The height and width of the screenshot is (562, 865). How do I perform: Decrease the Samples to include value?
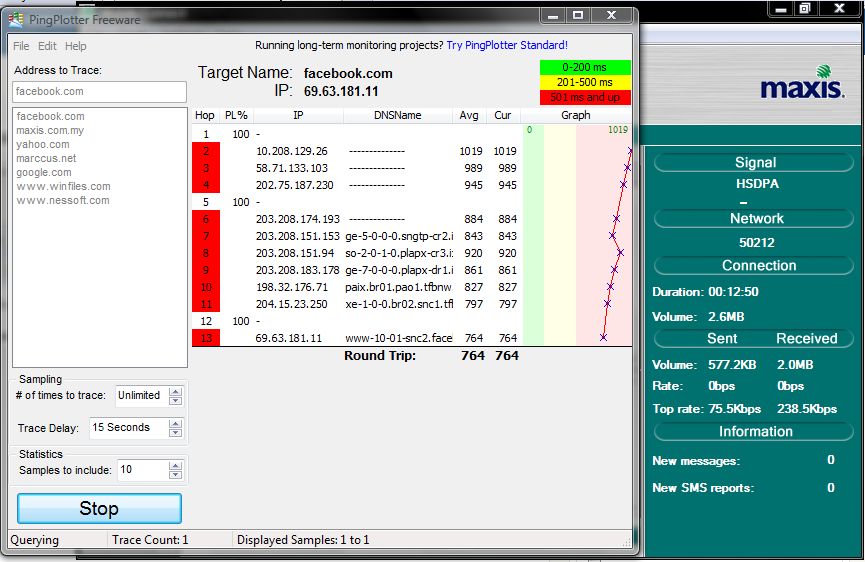[175, 475]
